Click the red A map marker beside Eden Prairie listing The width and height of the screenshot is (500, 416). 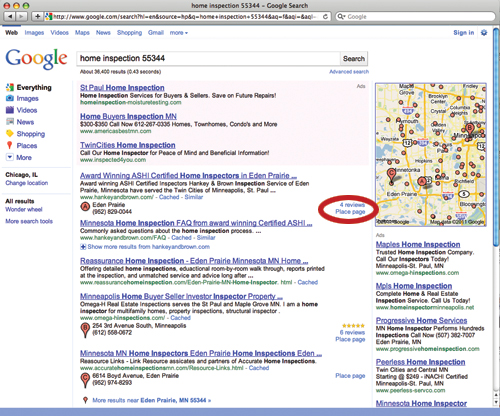click(x=85, y=207)
